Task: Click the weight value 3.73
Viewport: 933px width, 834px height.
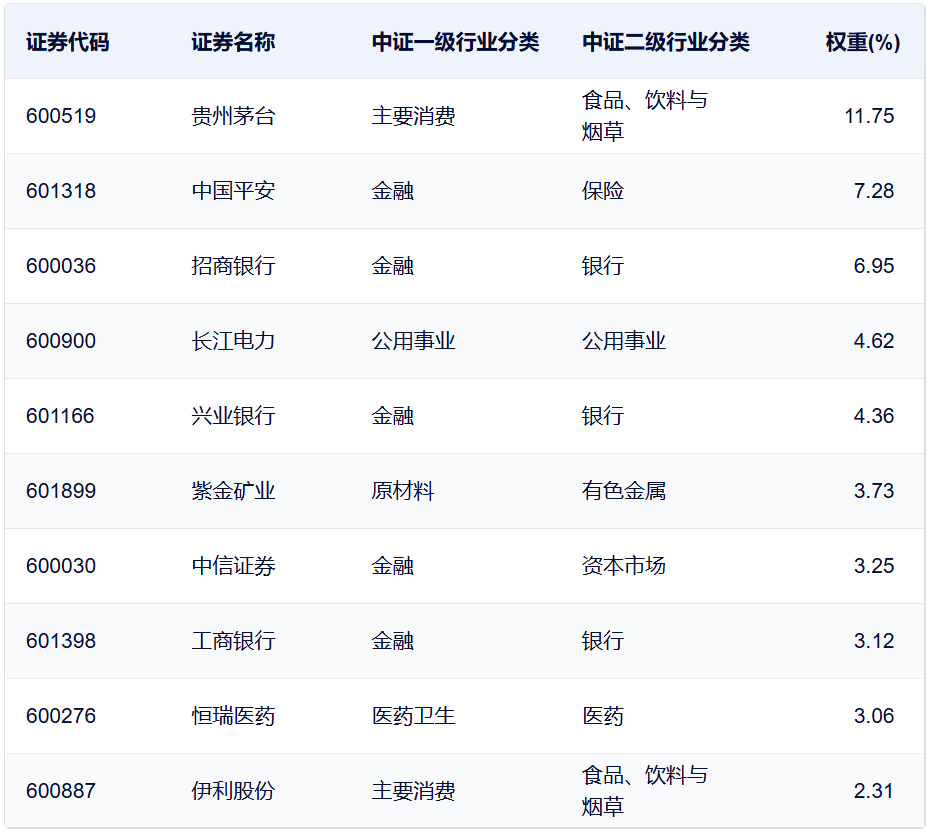Action: coord(873,491)
